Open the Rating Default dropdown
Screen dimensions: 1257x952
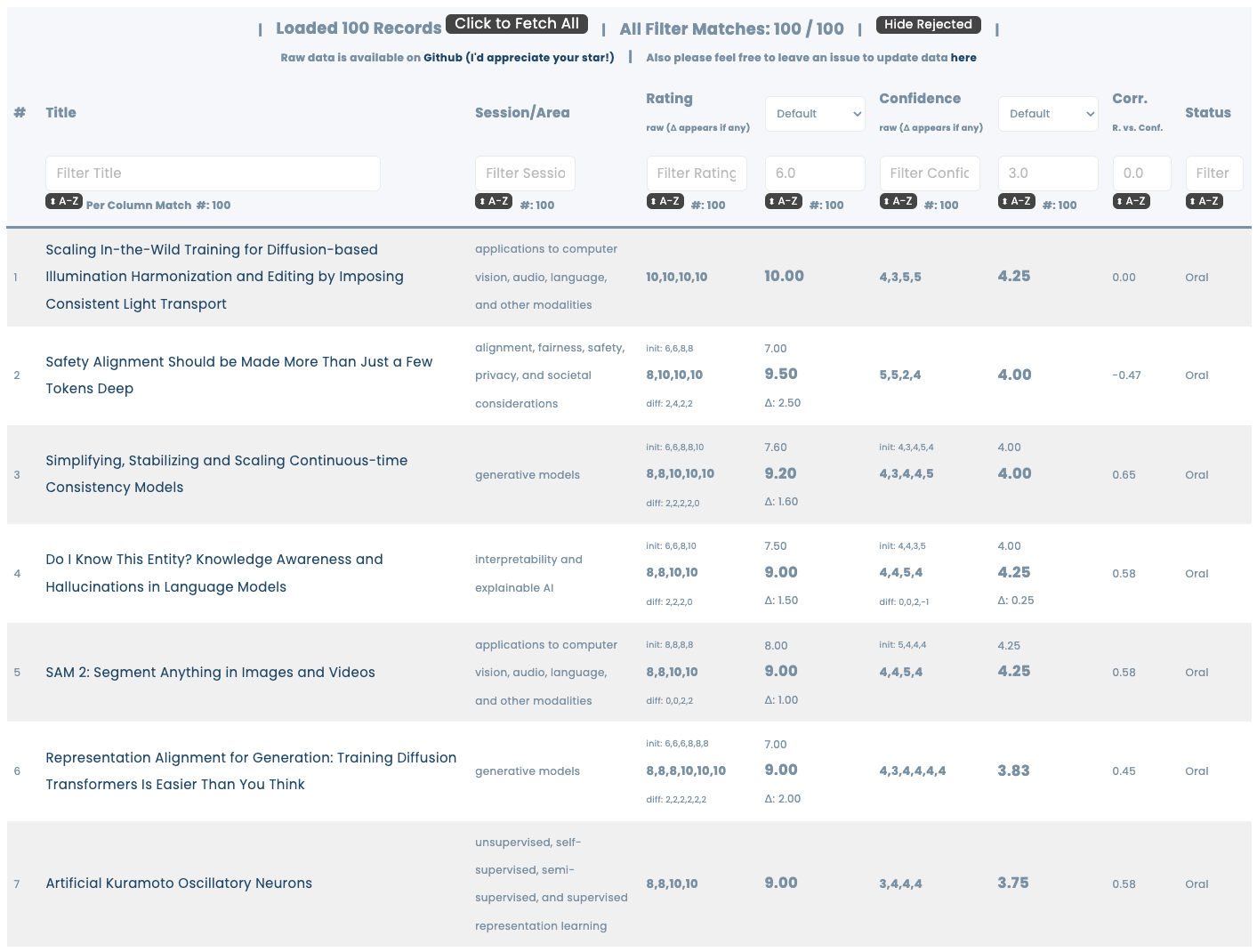coord(815,114)
